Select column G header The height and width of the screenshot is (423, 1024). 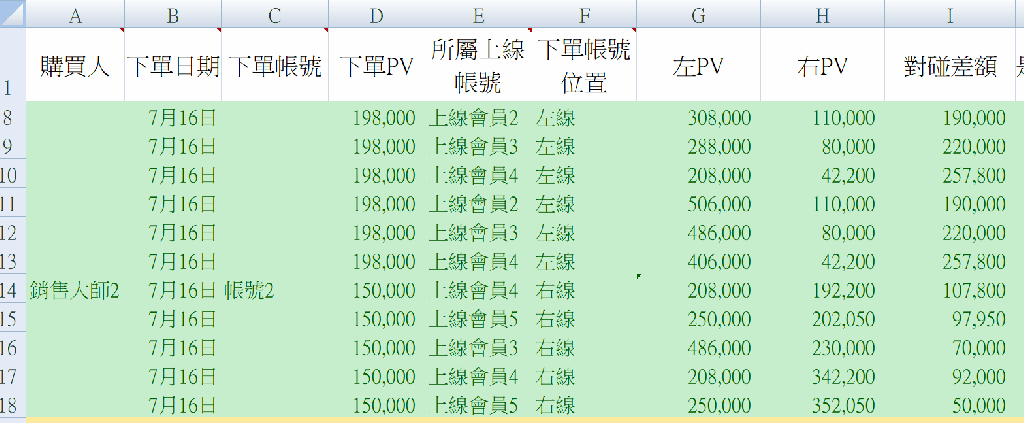699,14
